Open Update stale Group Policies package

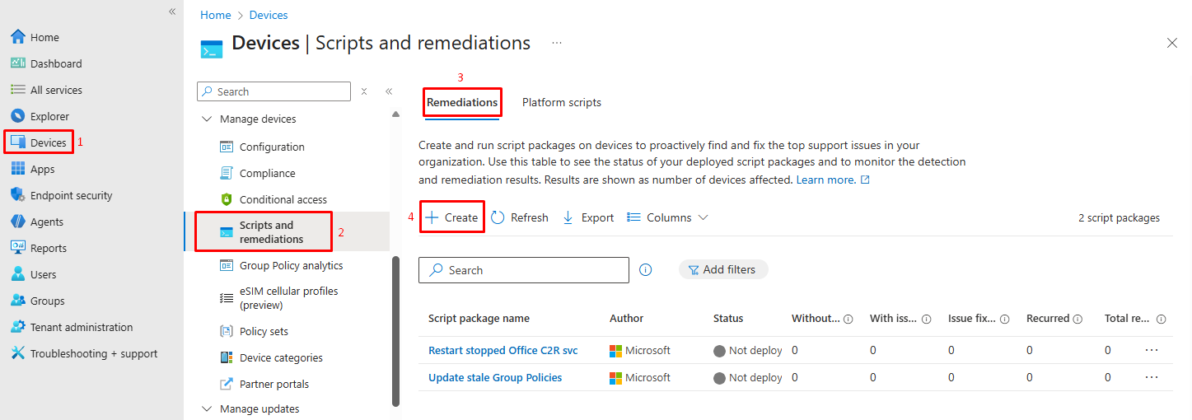coord(495,377)
